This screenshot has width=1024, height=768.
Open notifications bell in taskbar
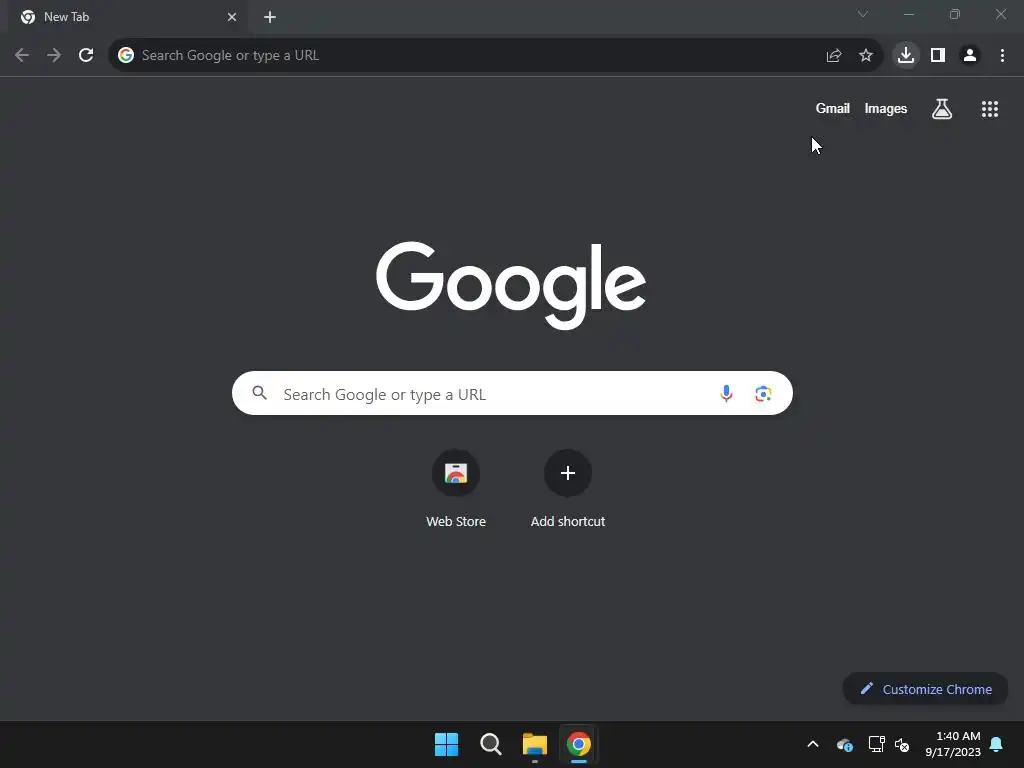coord(997,744)
